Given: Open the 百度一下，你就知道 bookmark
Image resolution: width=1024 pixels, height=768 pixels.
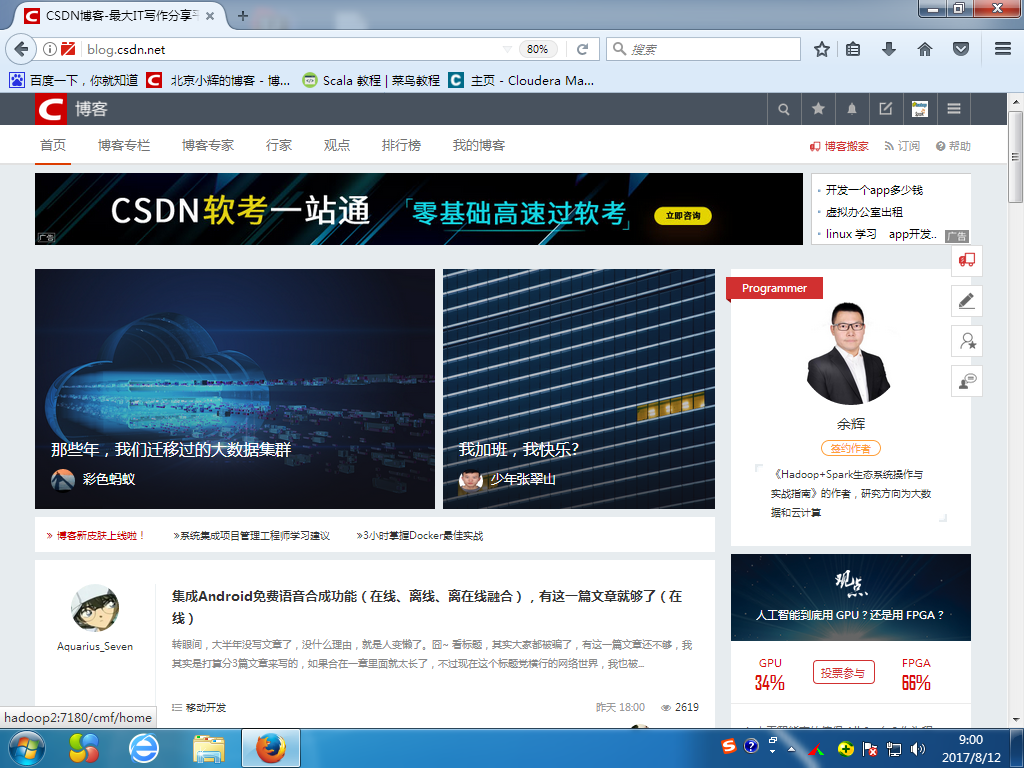Looking at the screenshot, I should tap(74, 80).
